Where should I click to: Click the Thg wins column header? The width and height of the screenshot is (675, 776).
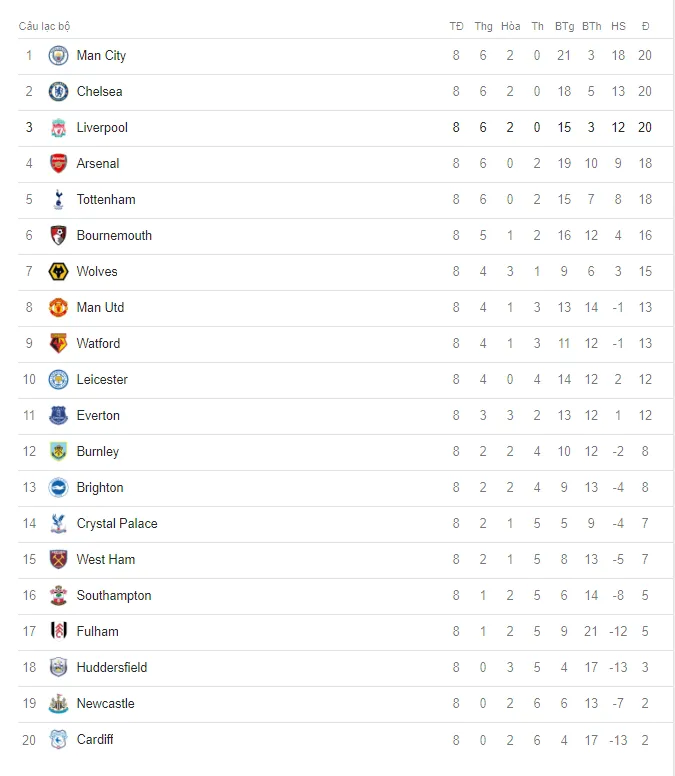click(x=483, y=26)
